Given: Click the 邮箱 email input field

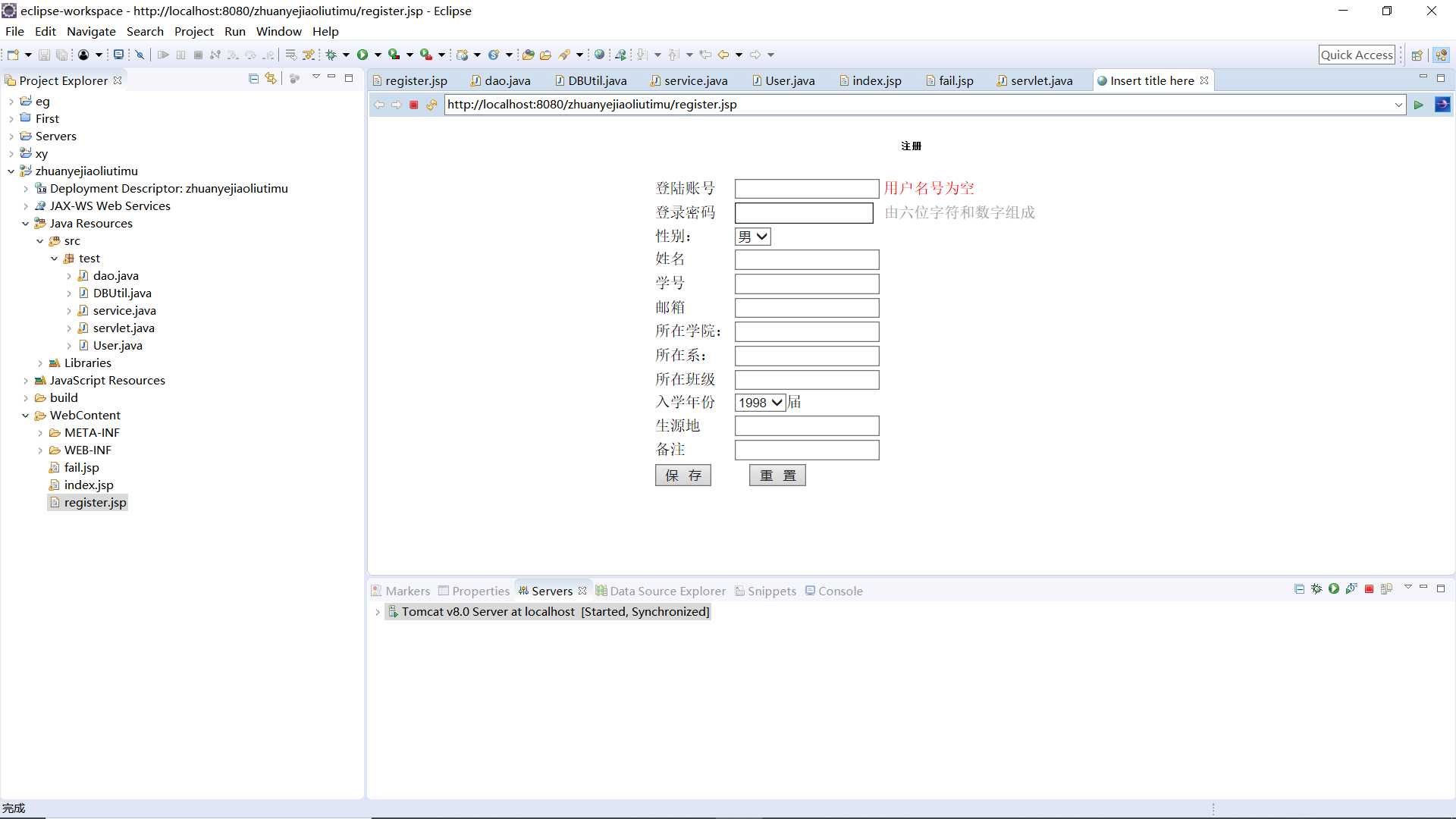Looking at the screenshot, I should pyautogui.click(x=807, y=308).
